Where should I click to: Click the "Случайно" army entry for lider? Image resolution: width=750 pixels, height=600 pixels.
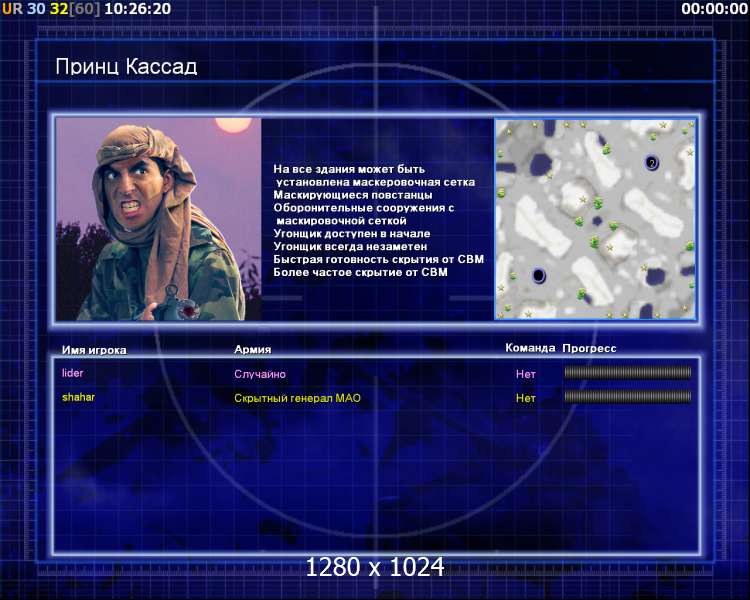coord(259,374)
